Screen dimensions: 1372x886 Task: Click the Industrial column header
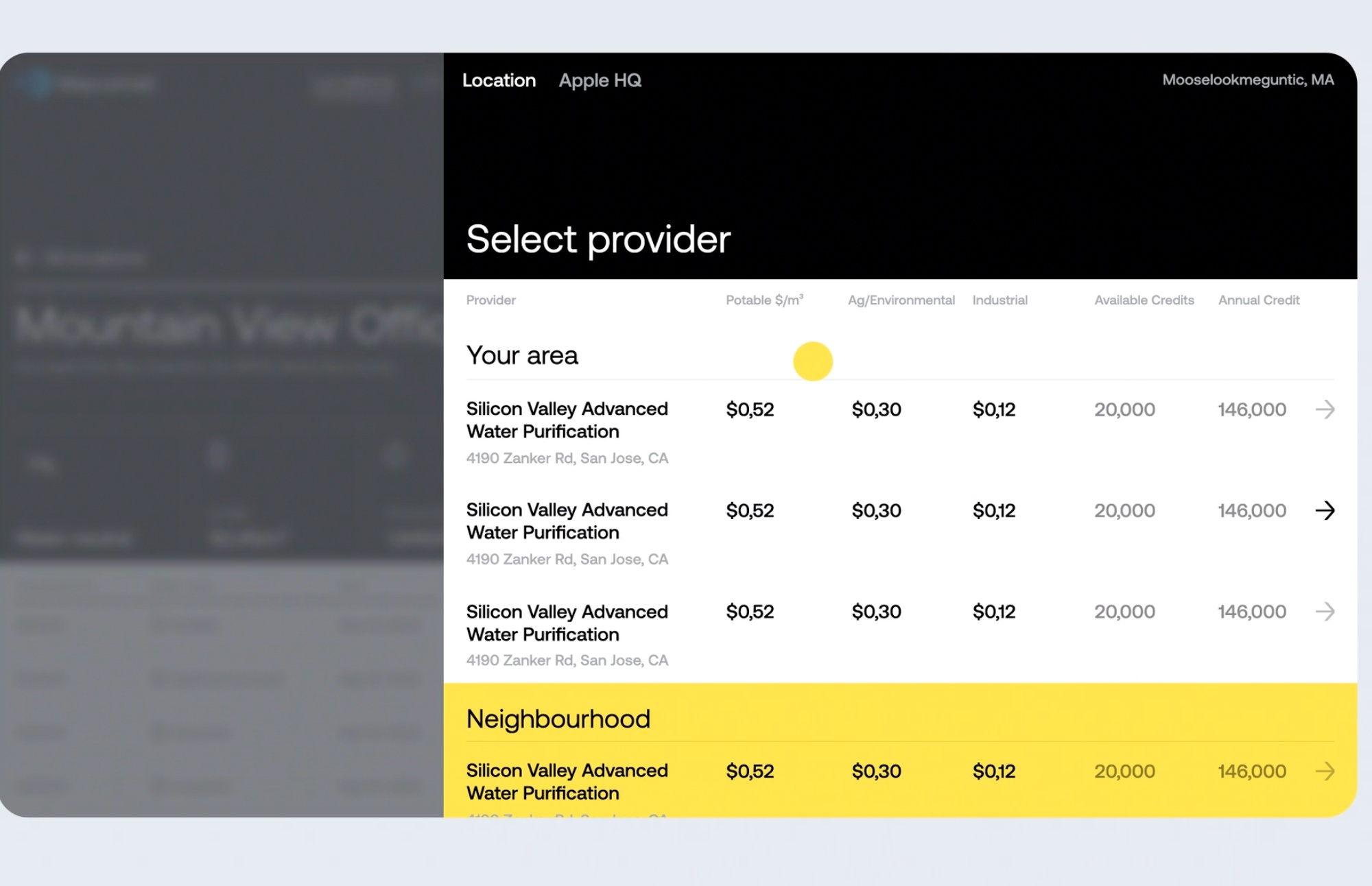[x=1000, y=300]
